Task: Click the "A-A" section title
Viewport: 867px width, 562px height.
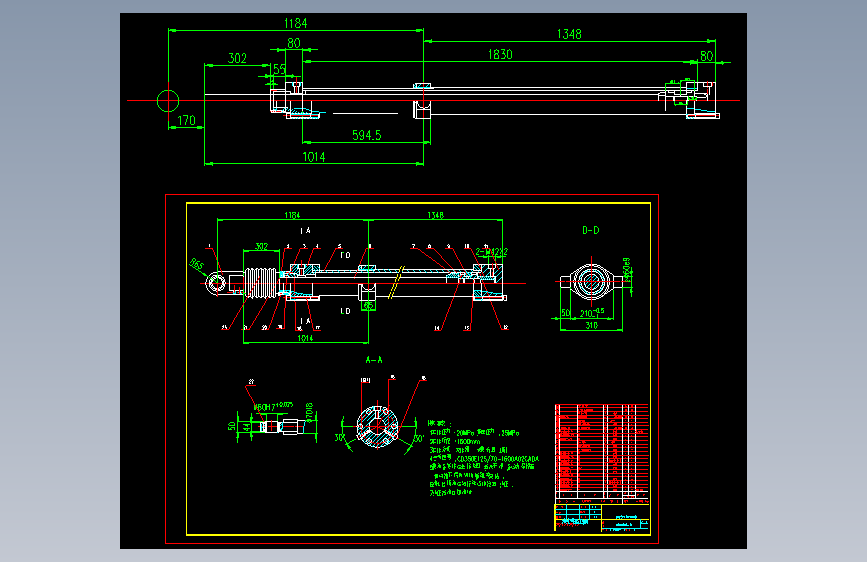Action: click(x=374, y=360)
